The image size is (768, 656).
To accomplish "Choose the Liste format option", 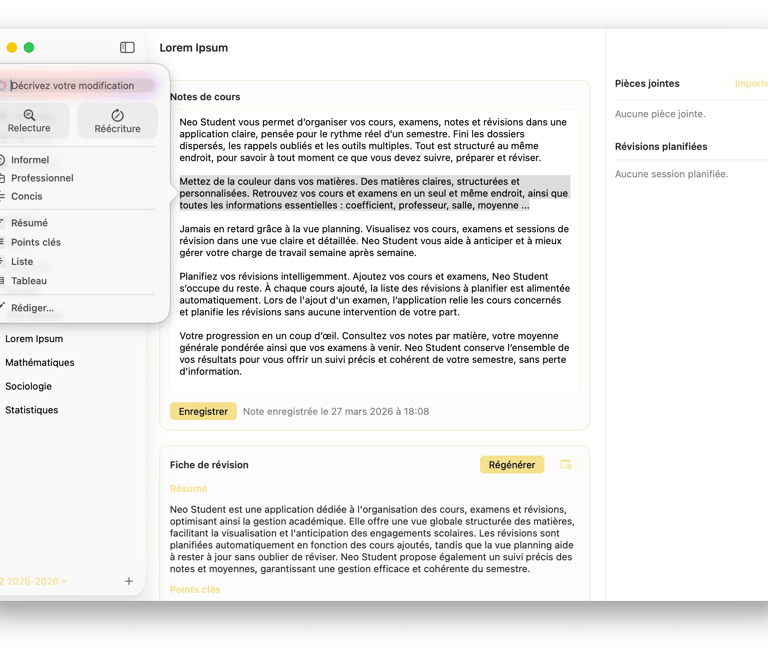I will [22, 262].
